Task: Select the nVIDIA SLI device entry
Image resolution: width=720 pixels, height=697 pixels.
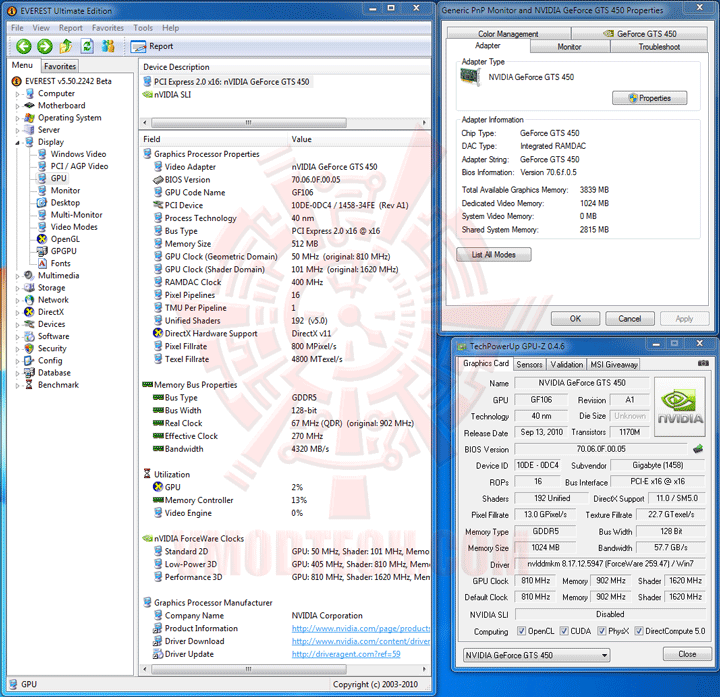Action: click(167, 95)
